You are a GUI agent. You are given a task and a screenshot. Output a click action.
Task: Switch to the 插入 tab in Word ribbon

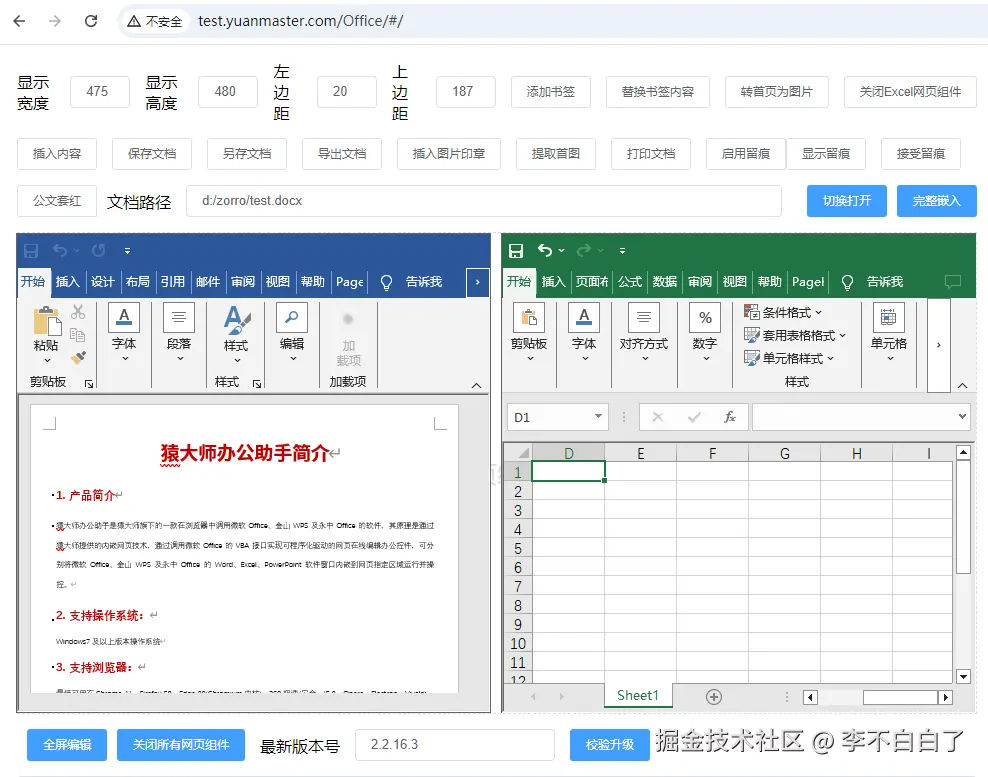(67, 281)
